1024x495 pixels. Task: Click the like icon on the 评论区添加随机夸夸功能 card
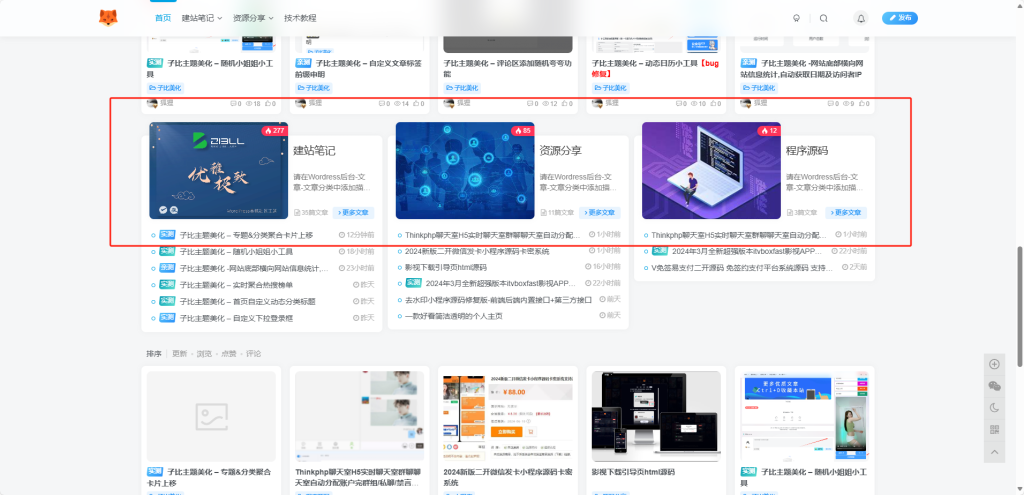(564, 103)
